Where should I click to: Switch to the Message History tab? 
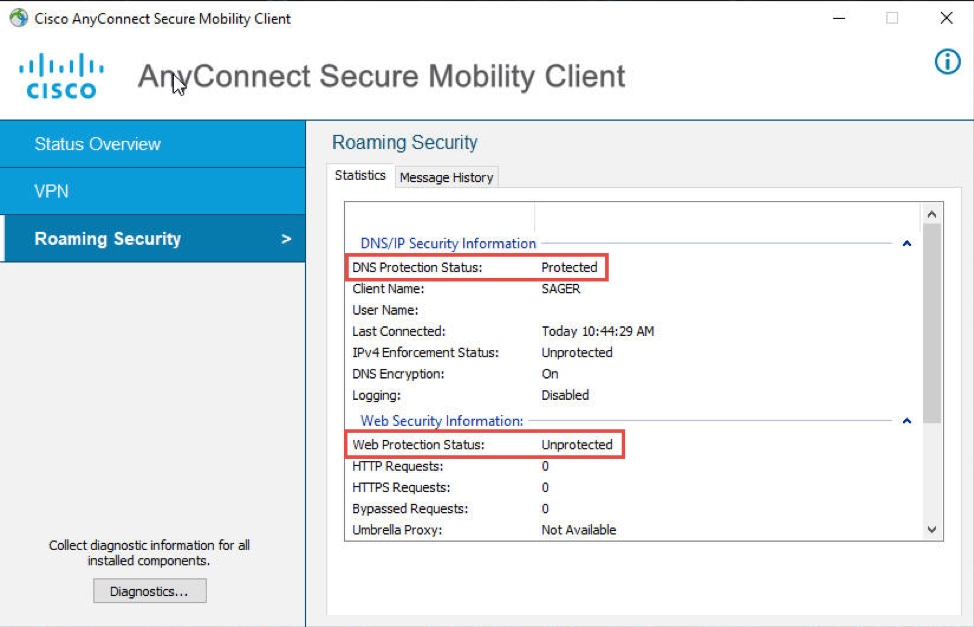(x=446, y=177)
